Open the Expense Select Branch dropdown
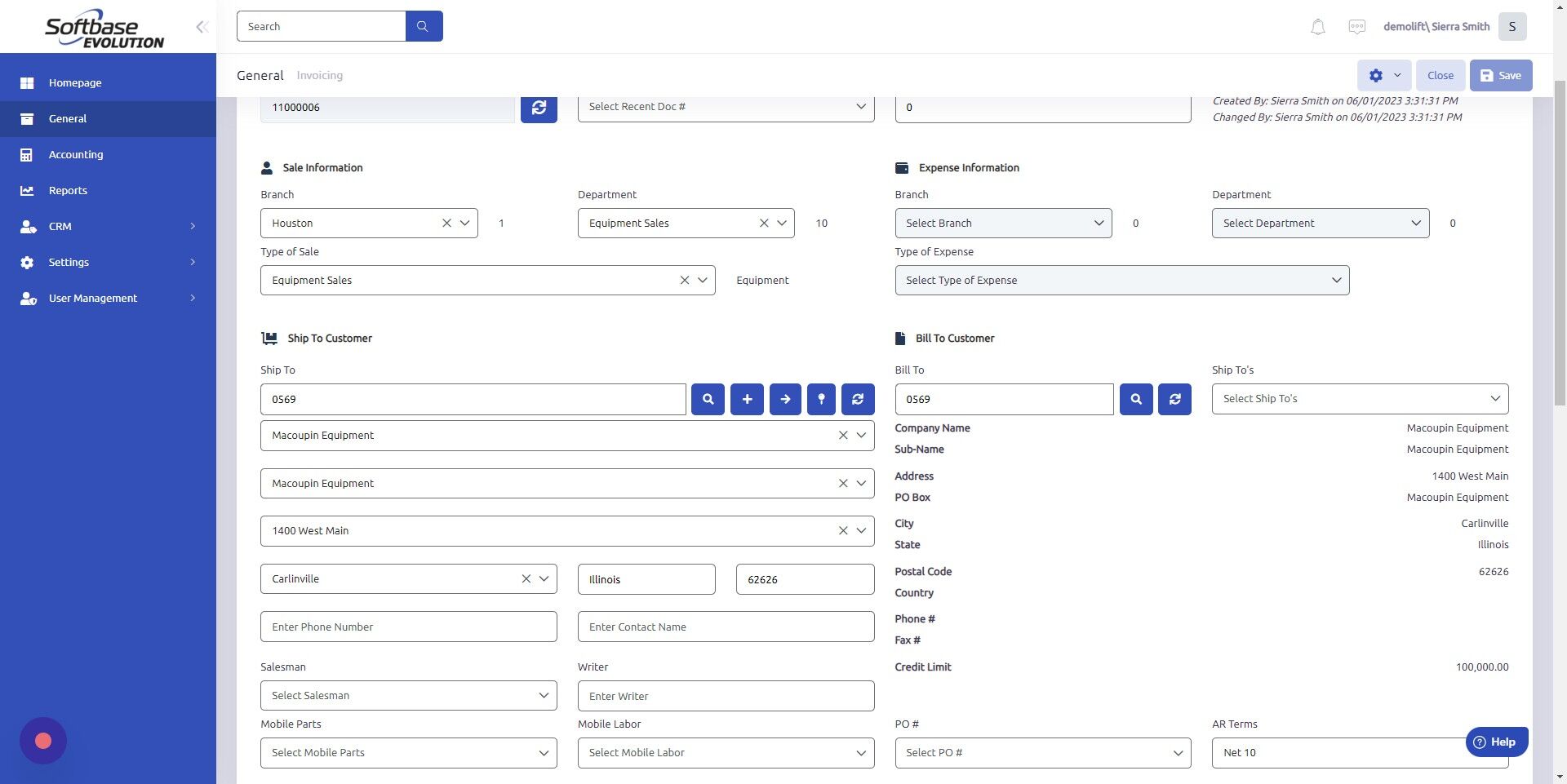 pyautogui.click(x=1003, y=223)
